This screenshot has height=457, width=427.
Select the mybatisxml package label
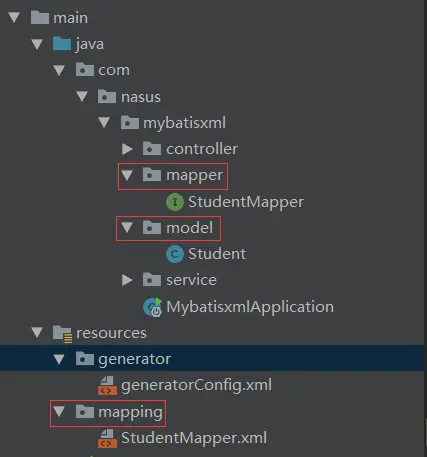(x=184, y=123)
